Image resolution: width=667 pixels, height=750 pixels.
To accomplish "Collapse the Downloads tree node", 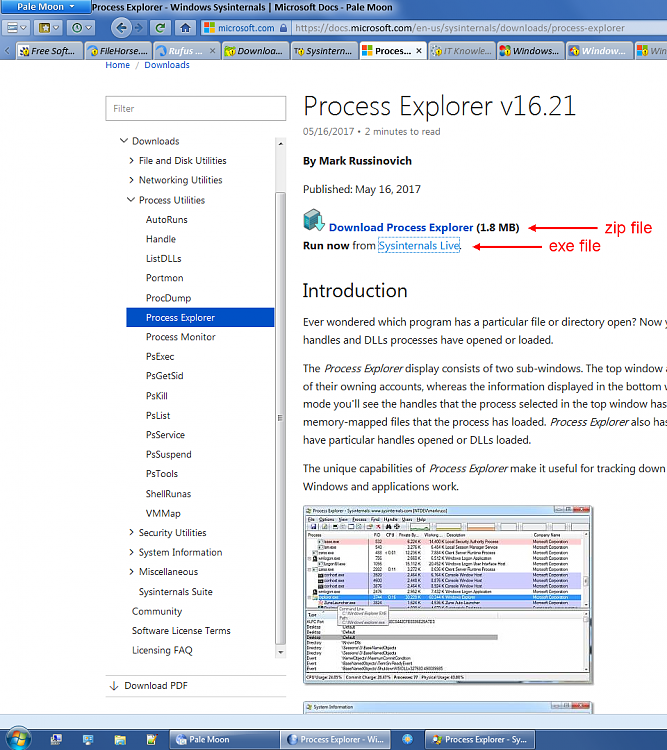I will [x=124, y=141].
